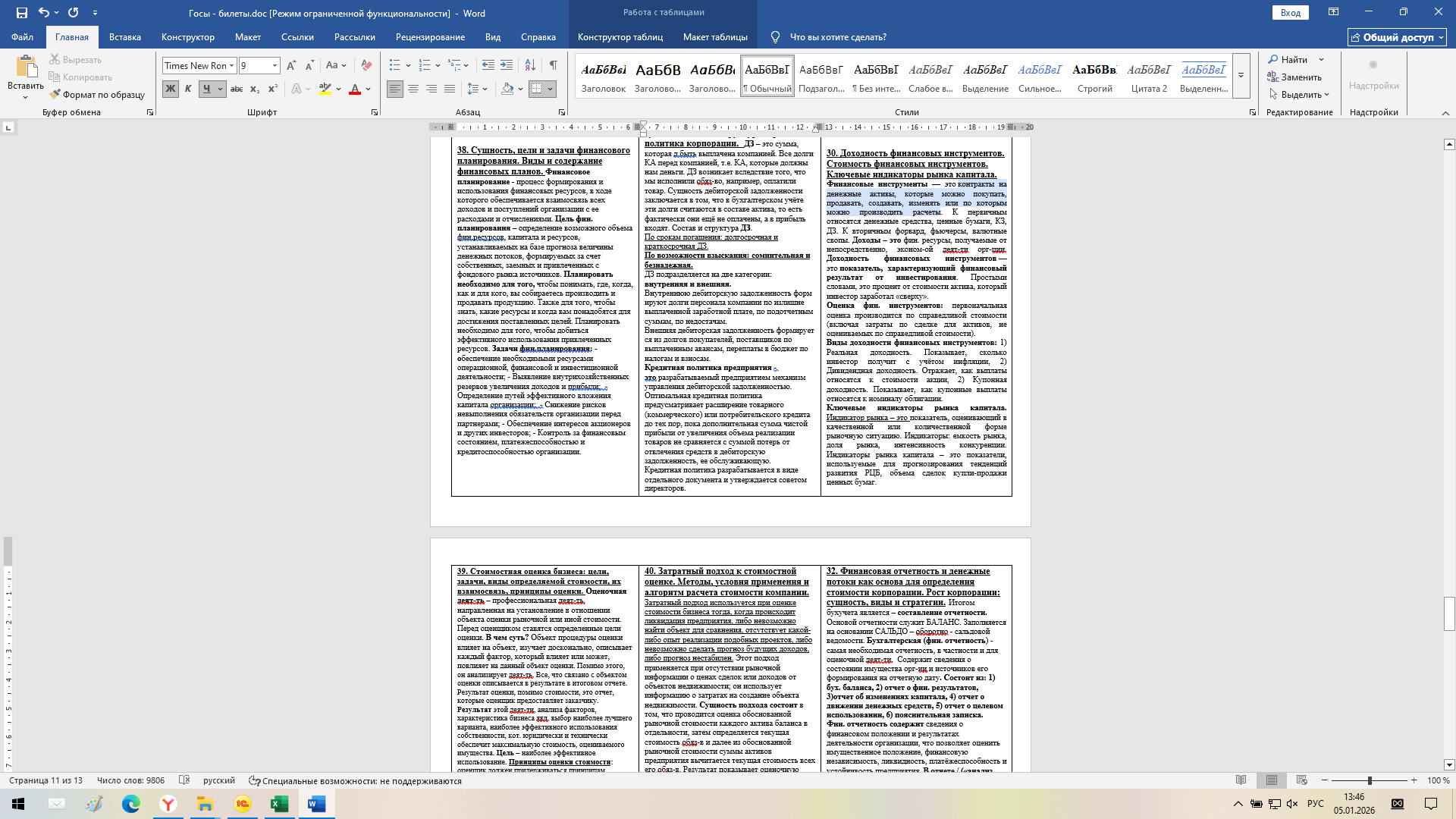Image resolution: width=1456 pixels, height=819 pixels.
Task: Open the font size dropdown
Action: 275,66
